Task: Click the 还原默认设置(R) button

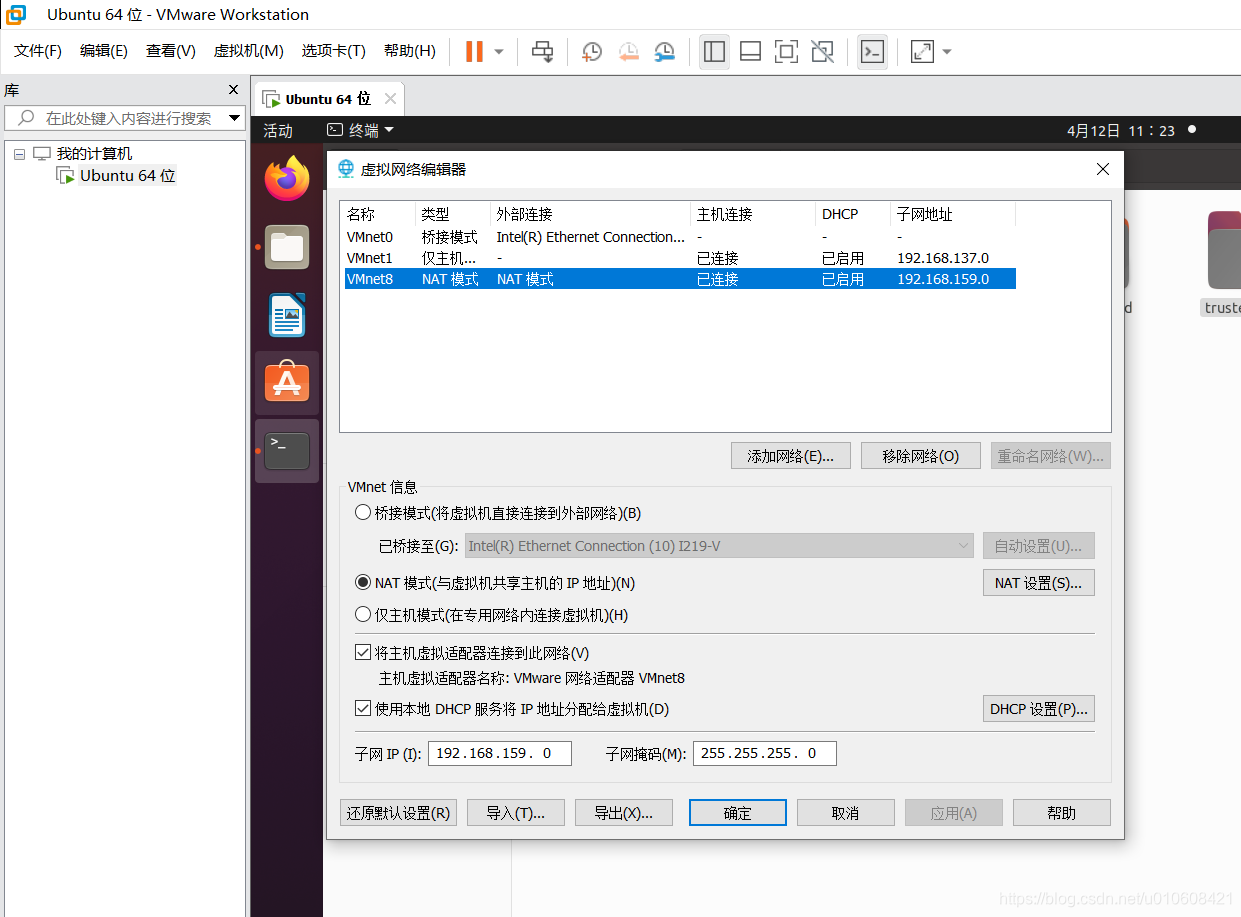Action: 398,813
